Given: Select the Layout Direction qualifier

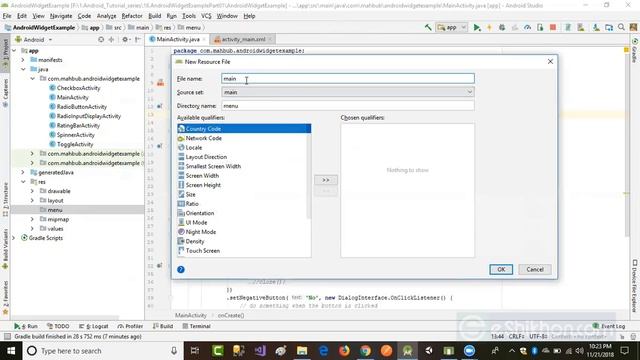Looking at the screenshot, I should [244, 157].
